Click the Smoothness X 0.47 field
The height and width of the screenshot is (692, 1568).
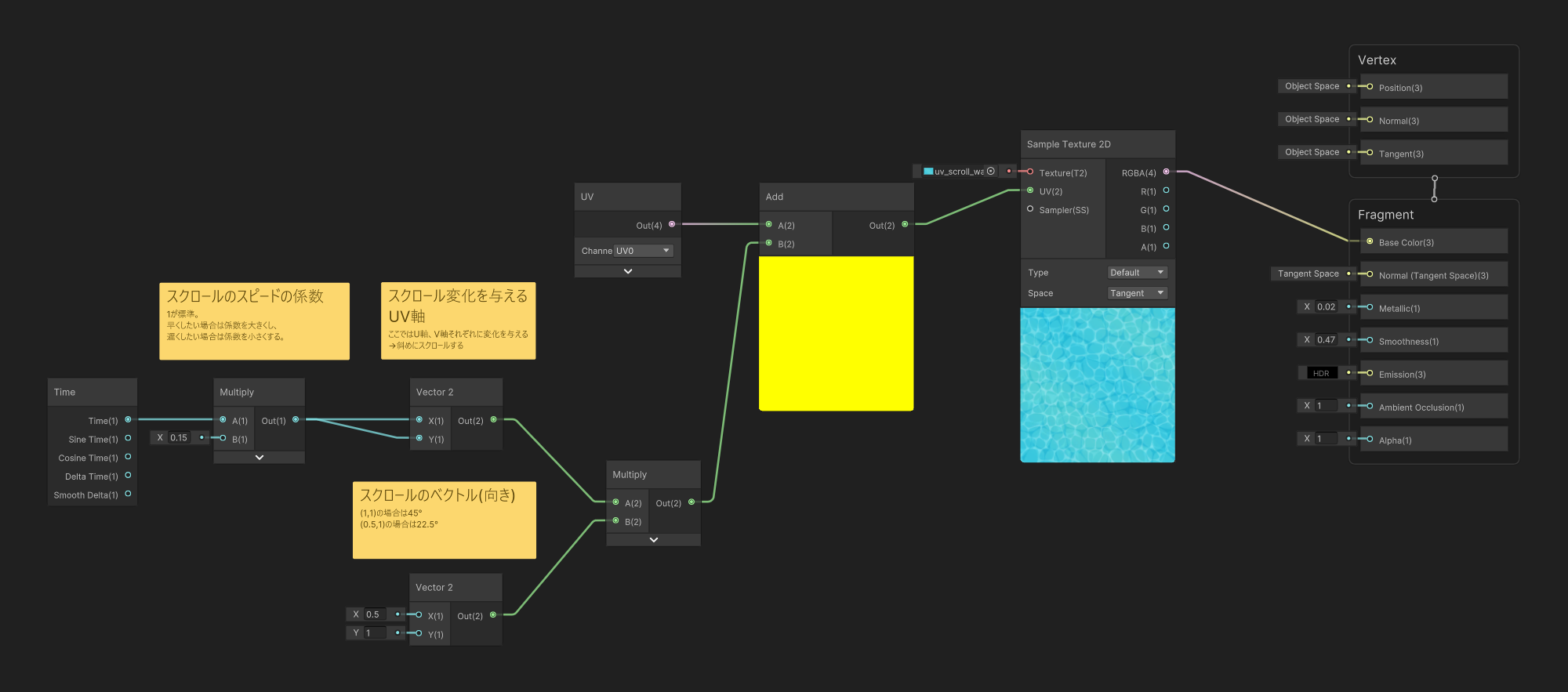(1327, 339)
